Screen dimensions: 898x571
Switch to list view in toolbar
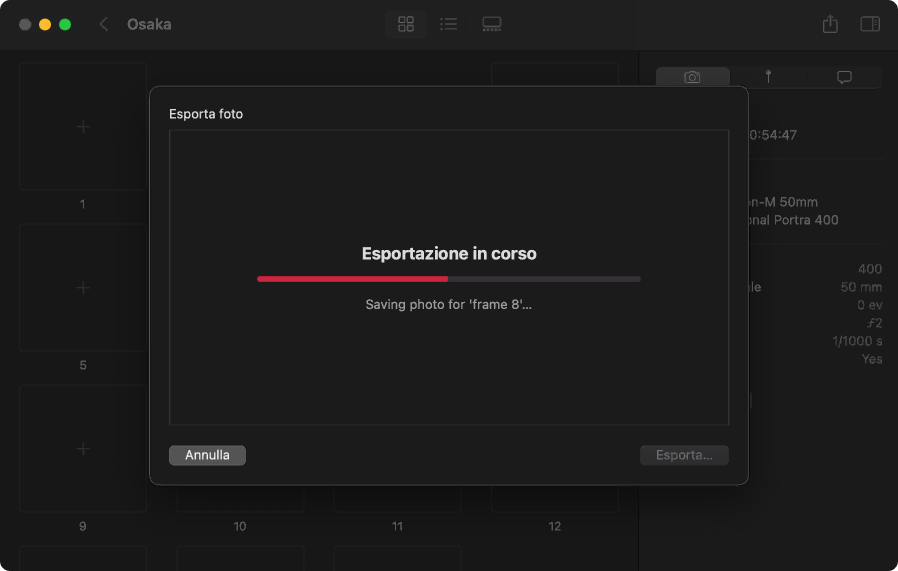pyautogui.click(x=448, y=24)
